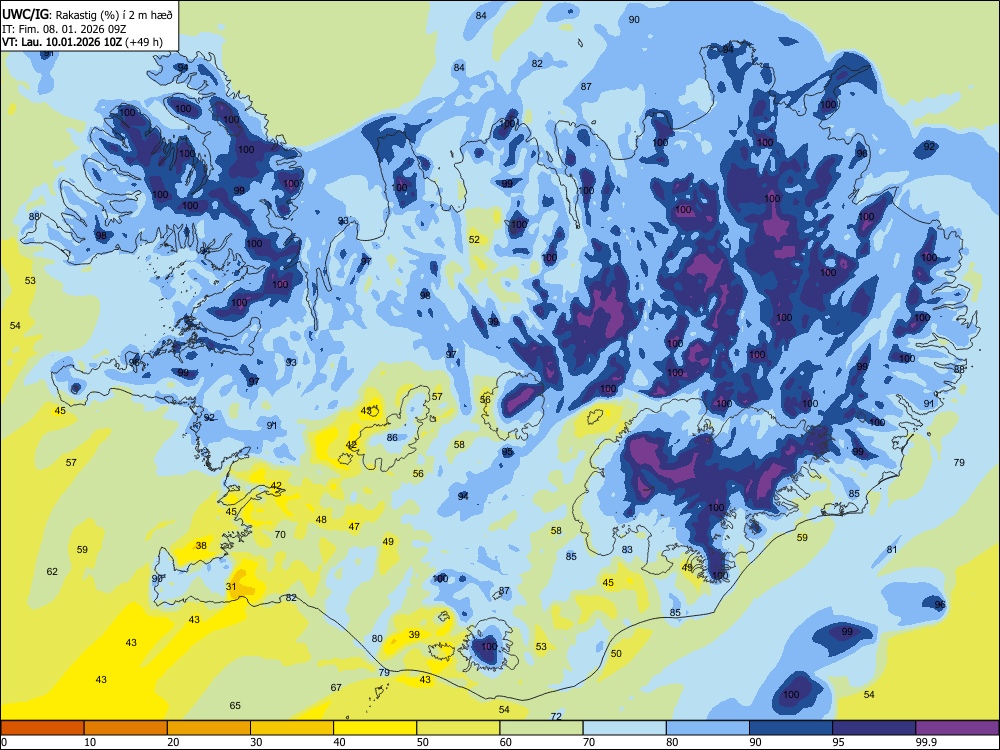Click the legend tick label '40'
The image size is (1000, 750).
pos(339,742)
